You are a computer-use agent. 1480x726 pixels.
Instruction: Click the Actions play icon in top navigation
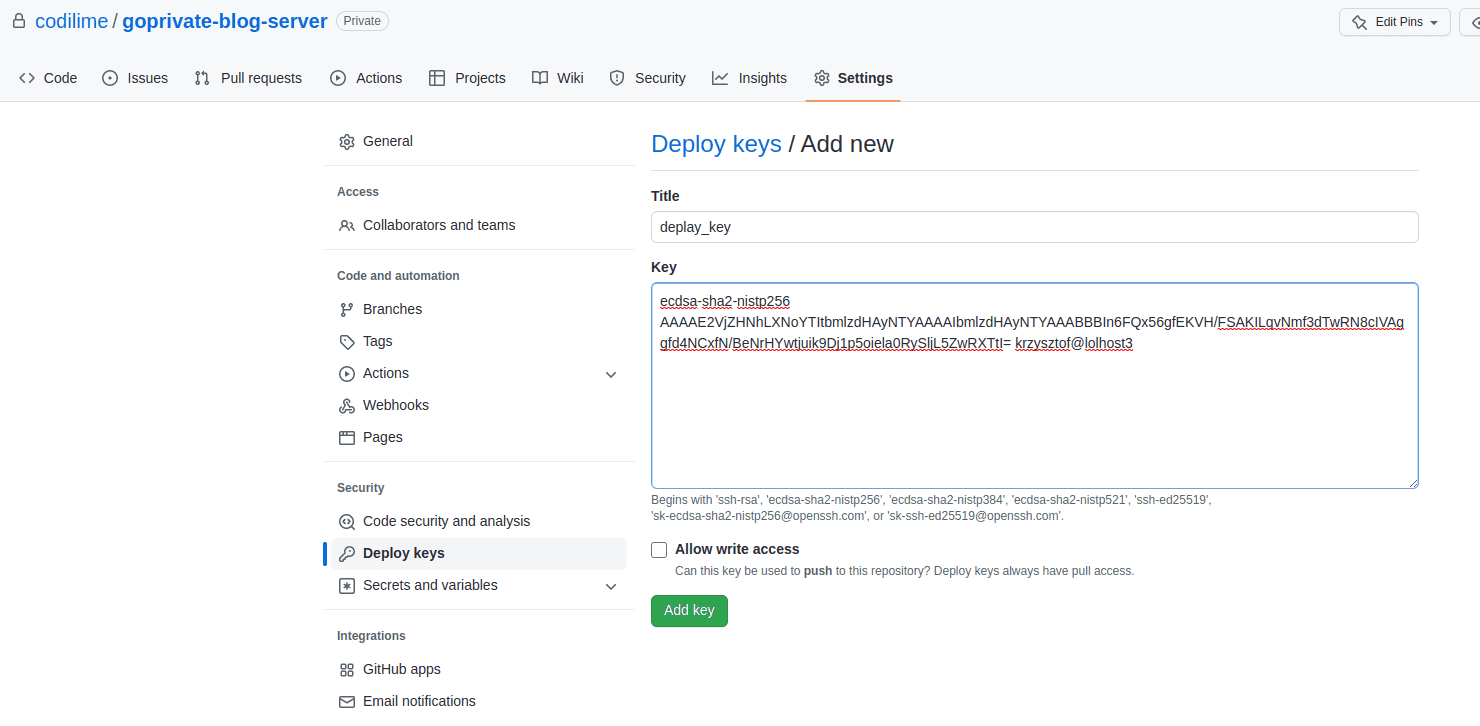pos(338,77)
